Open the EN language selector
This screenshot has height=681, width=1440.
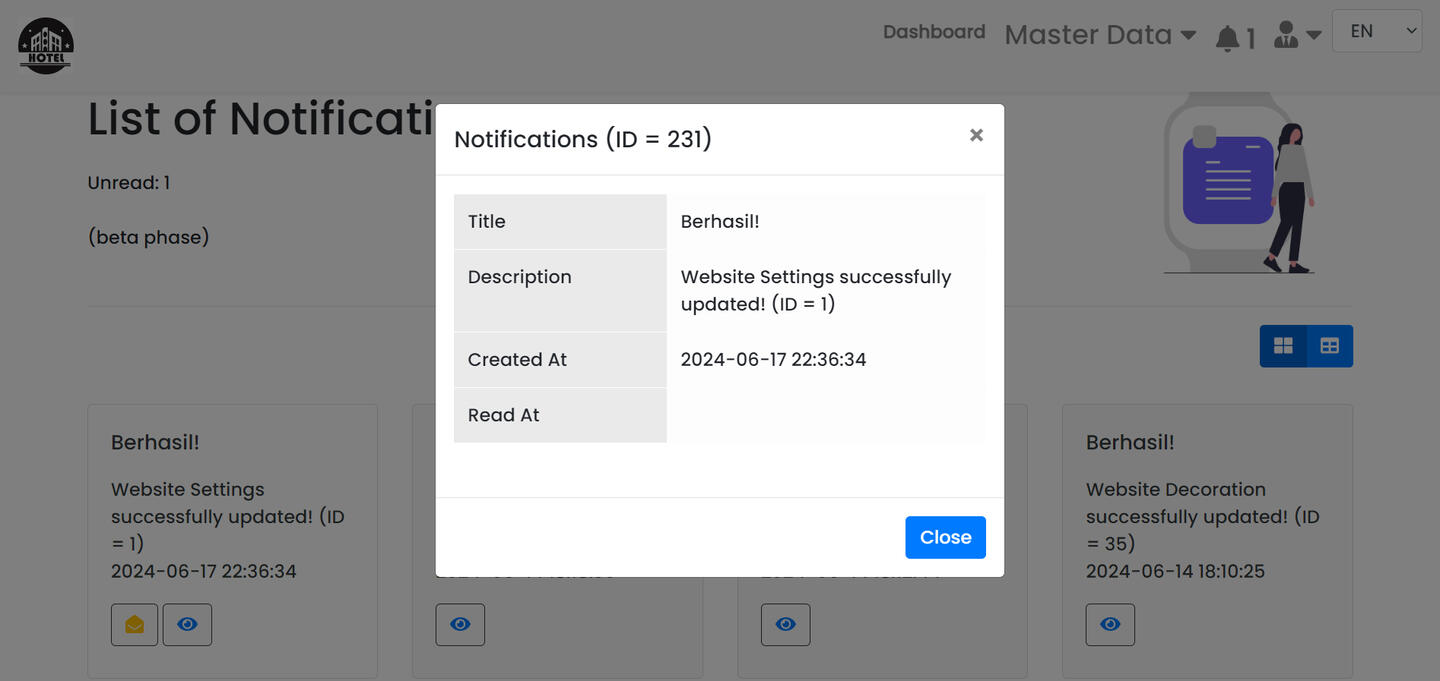[x=1376, y=31]
